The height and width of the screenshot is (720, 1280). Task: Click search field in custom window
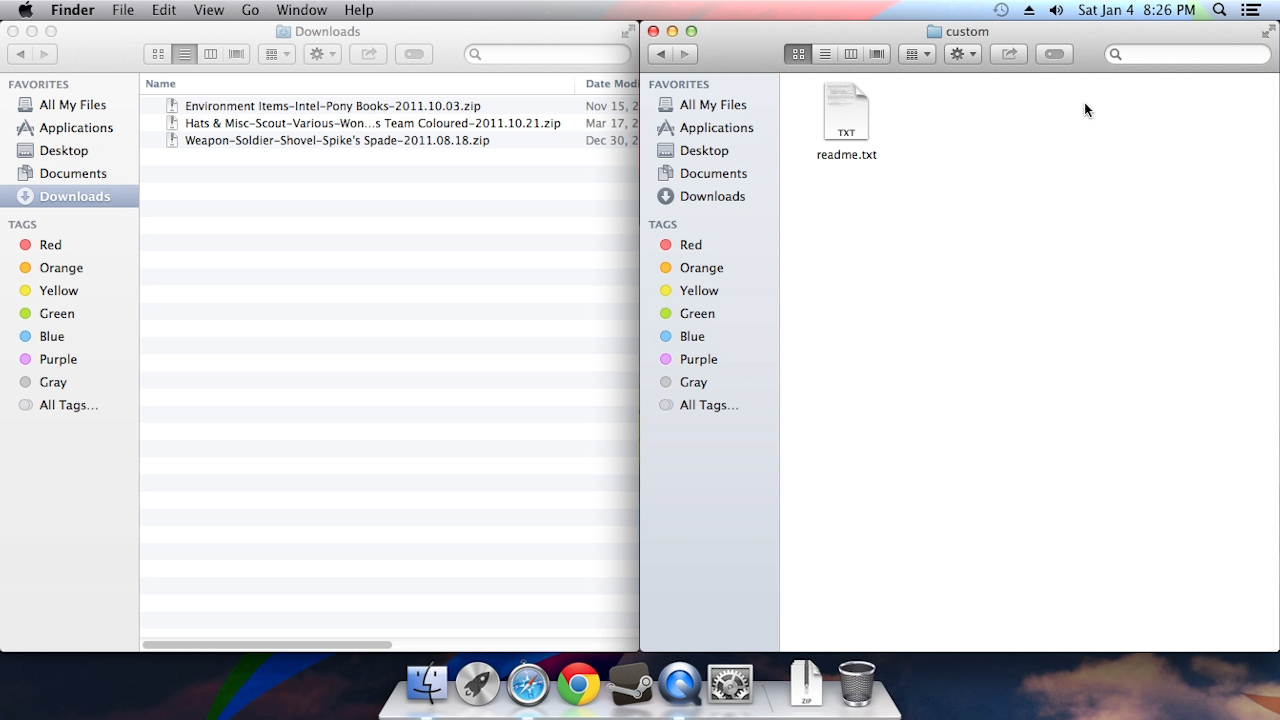tap(1188, 54)
